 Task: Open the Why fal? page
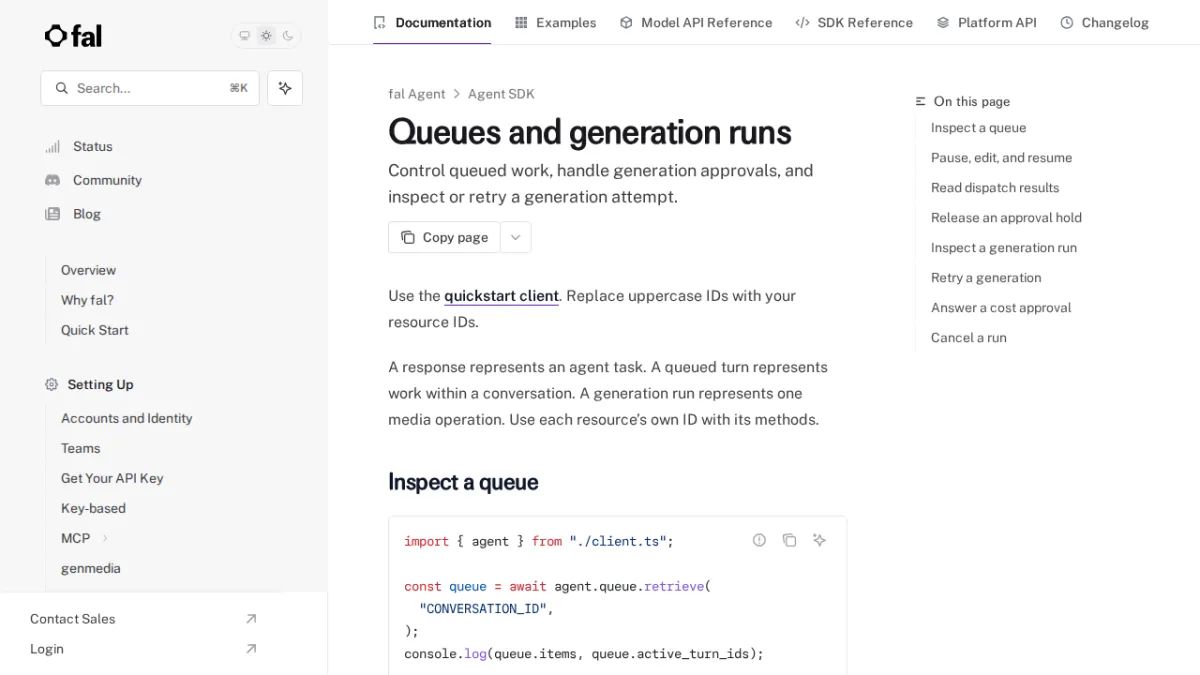pyautogui.click(x=87, y=300)
